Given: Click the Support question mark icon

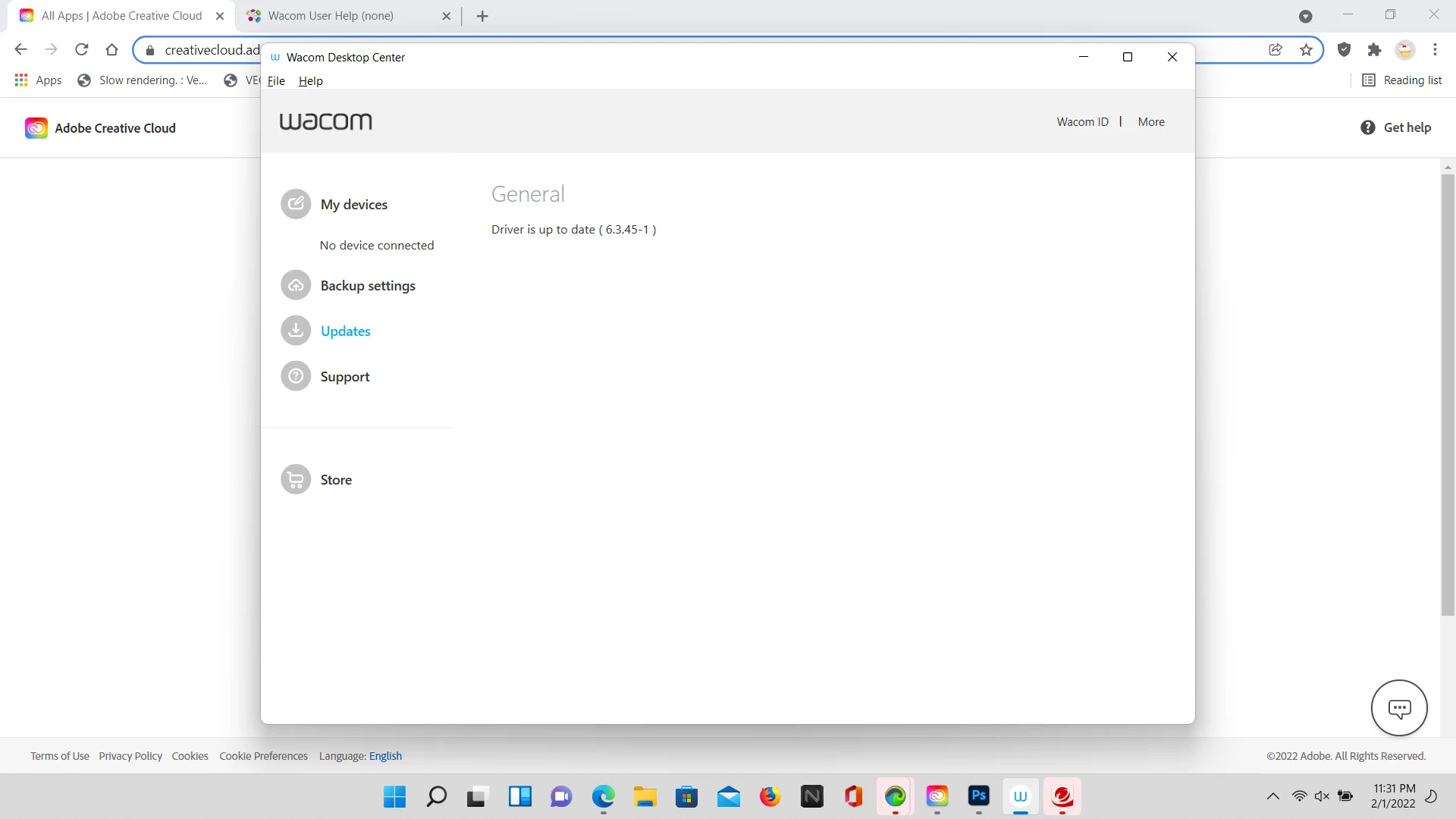Looking at the screenshot, I should point(296,376).
